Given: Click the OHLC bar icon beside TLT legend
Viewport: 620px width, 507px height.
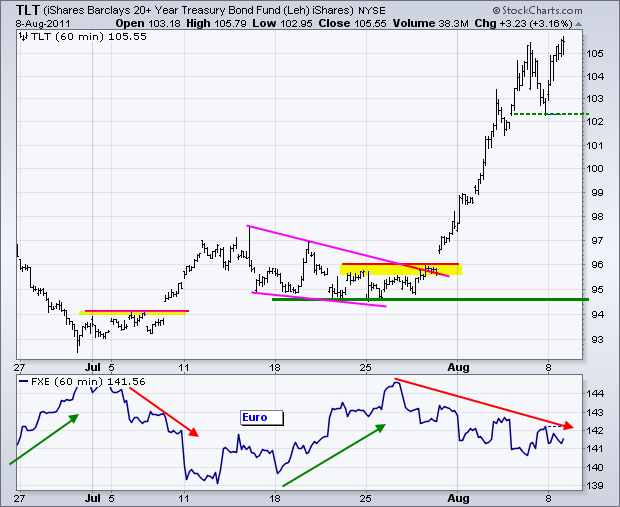Looking at the screenshot, I should pos(24,37).
